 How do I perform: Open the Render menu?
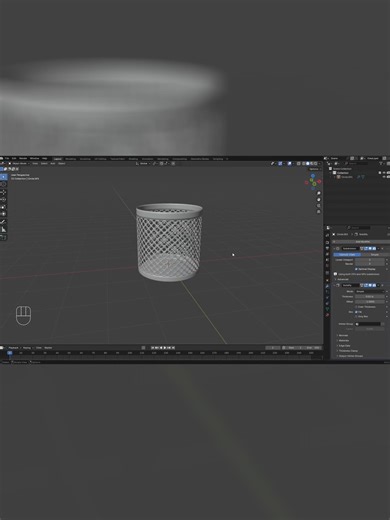pyautogui.click(x=23, y=158)
